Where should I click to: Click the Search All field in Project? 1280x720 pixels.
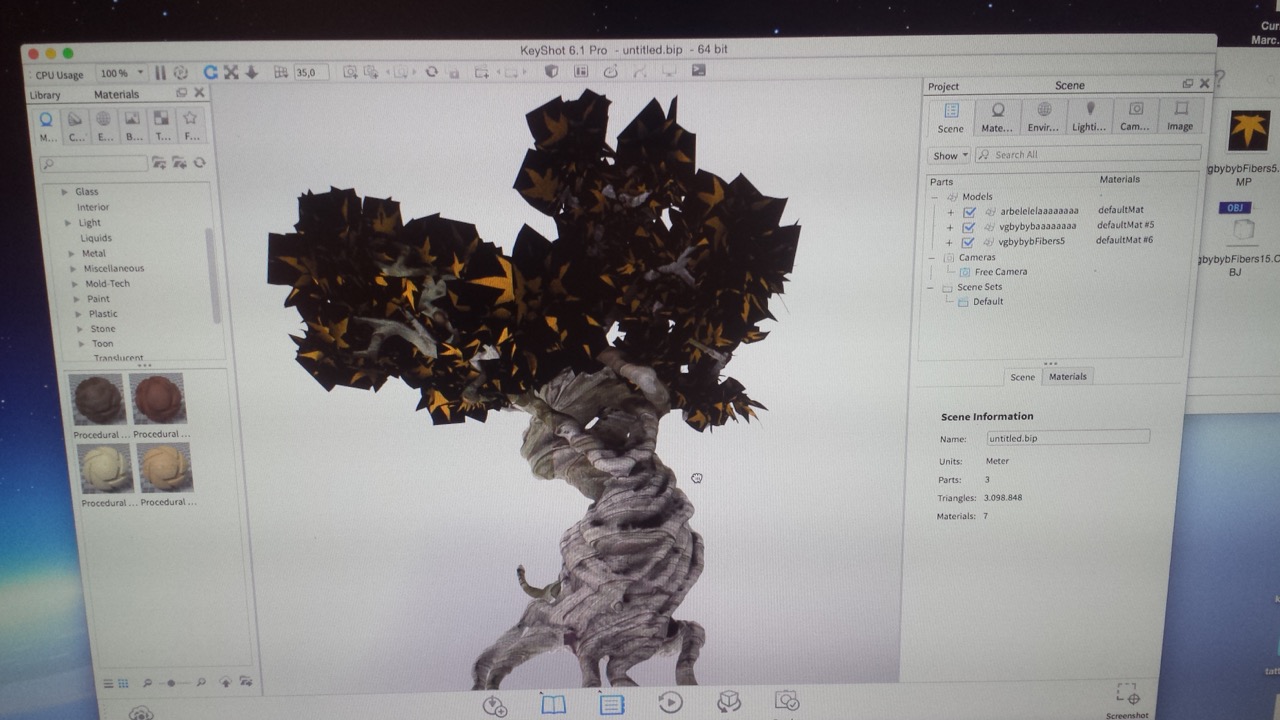tap(1088, 154)
